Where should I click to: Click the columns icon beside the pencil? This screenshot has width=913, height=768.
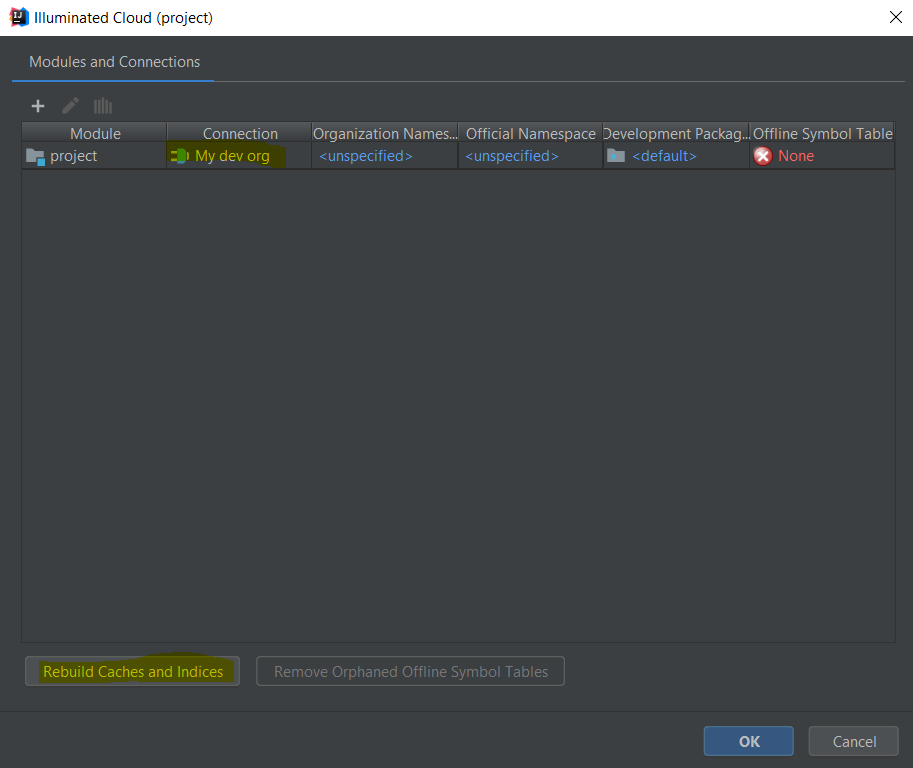tap(102, 106)
